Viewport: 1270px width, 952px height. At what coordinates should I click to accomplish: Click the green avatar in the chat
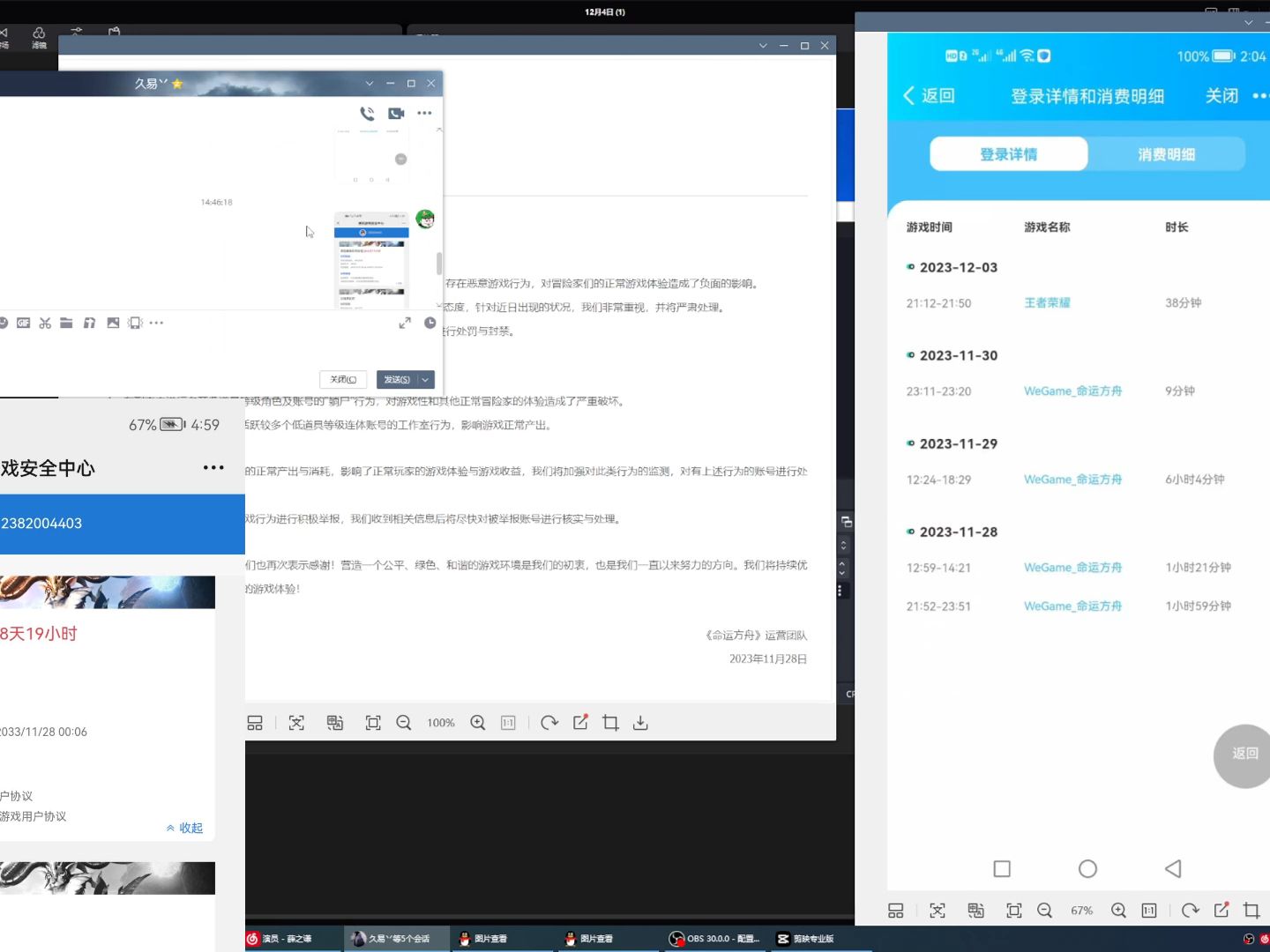tap(425, 219)
